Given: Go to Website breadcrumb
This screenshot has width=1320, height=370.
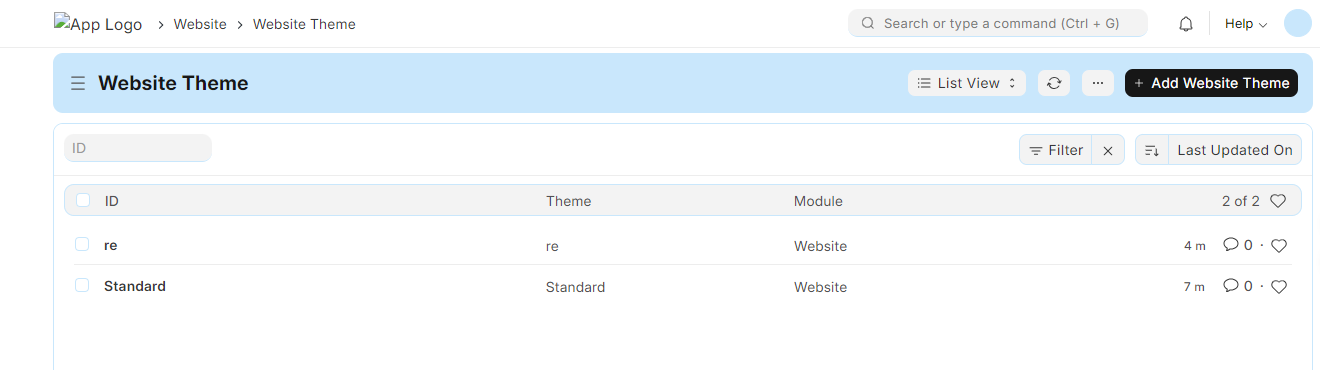Looking at the screenshot, I should click(x=200, y=24).
